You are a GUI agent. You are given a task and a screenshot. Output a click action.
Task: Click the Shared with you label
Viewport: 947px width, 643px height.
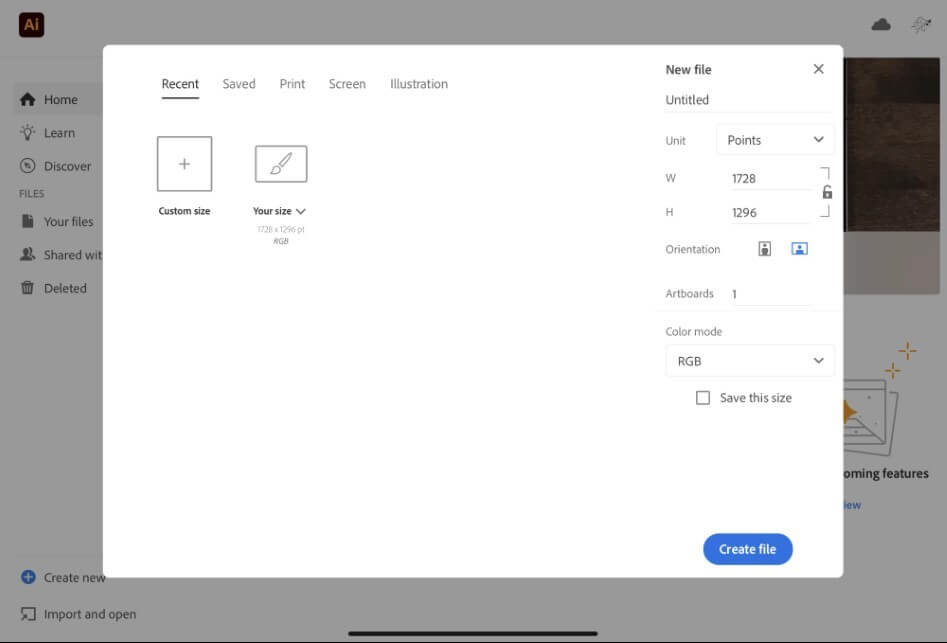[x=73, y=255]
